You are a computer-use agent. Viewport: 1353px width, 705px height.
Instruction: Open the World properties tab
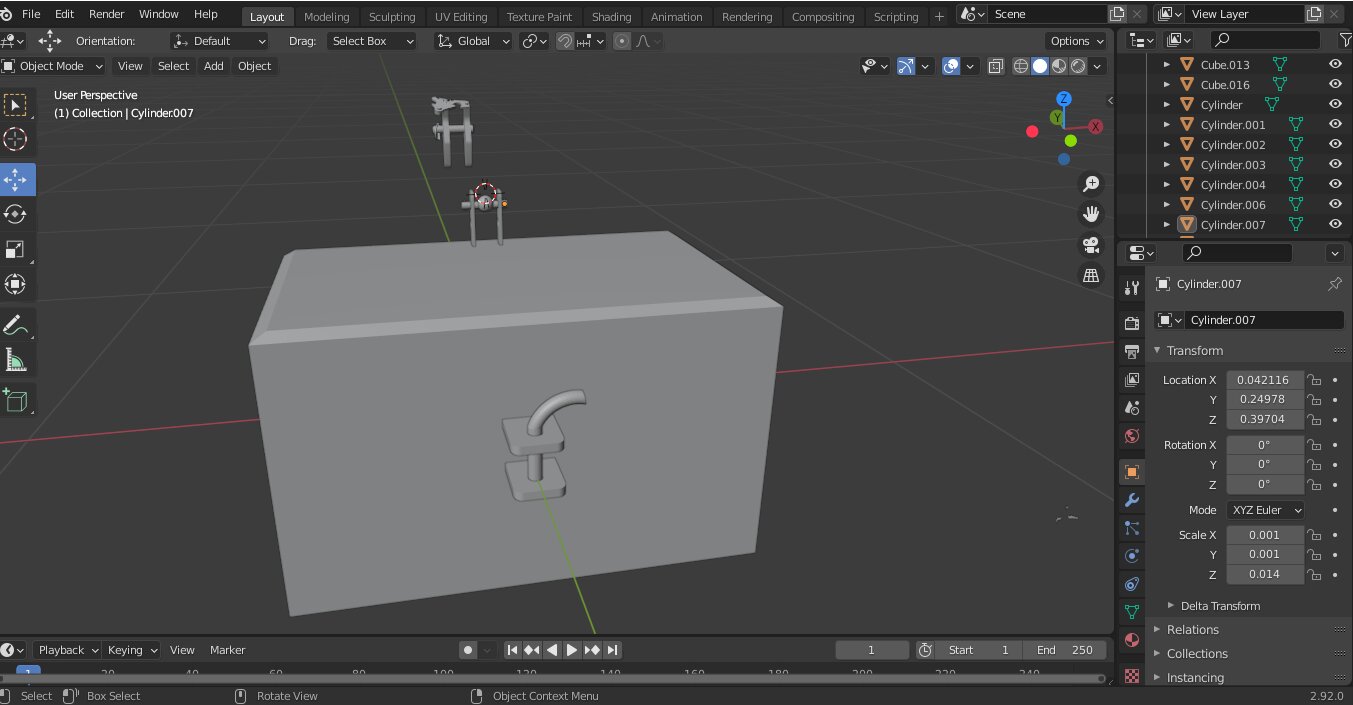[x=1132, y=436]
